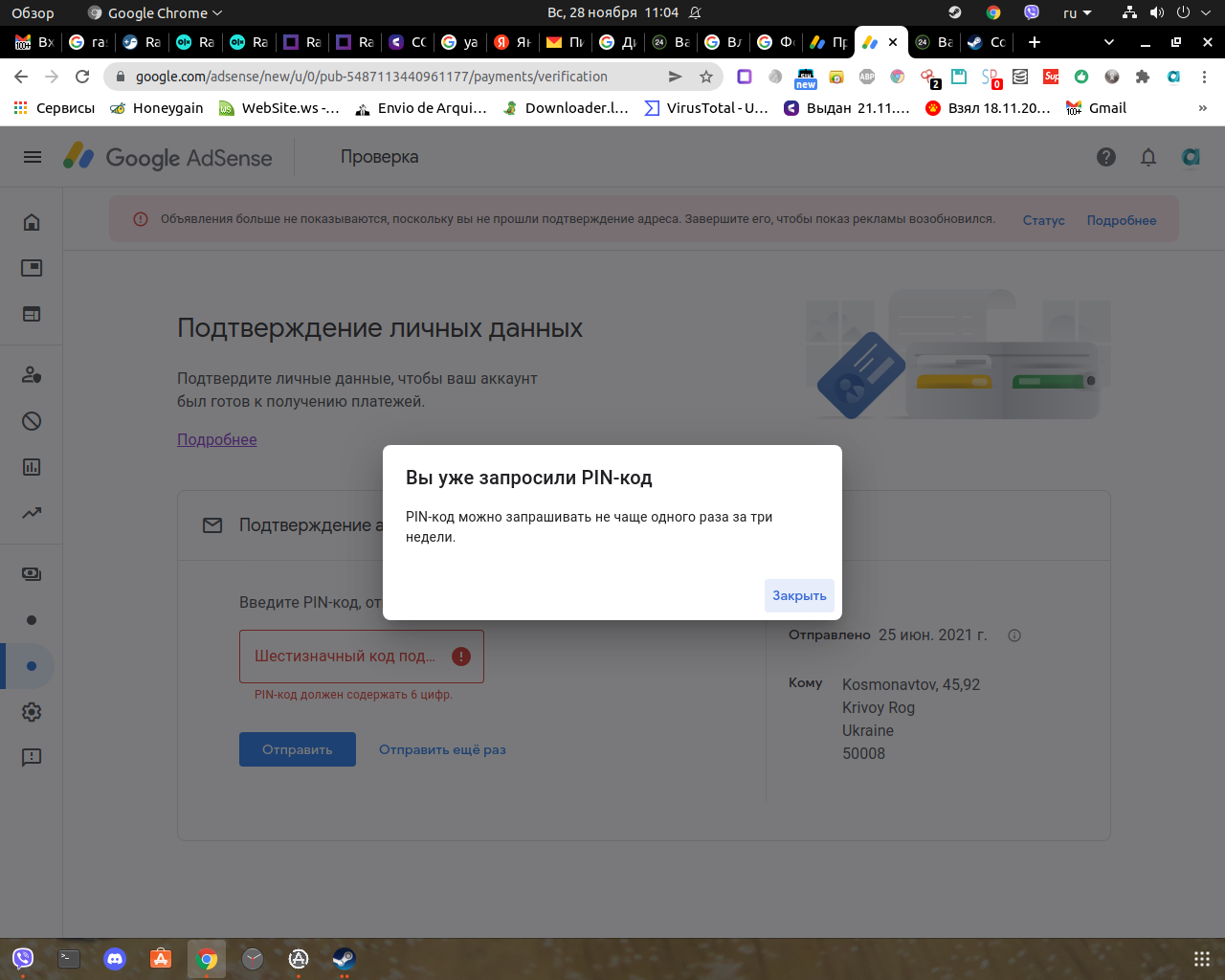1225x980 pixels.
Task: Open AdSense main hamburger menu
Action: [x=33, y=157]
